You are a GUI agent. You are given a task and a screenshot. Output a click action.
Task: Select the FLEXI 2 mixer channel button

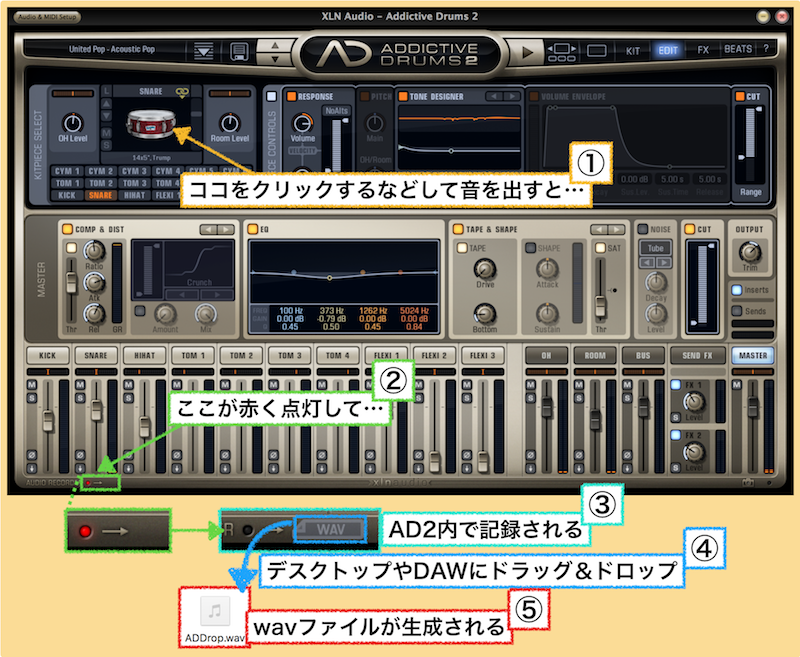coord(434,356)
